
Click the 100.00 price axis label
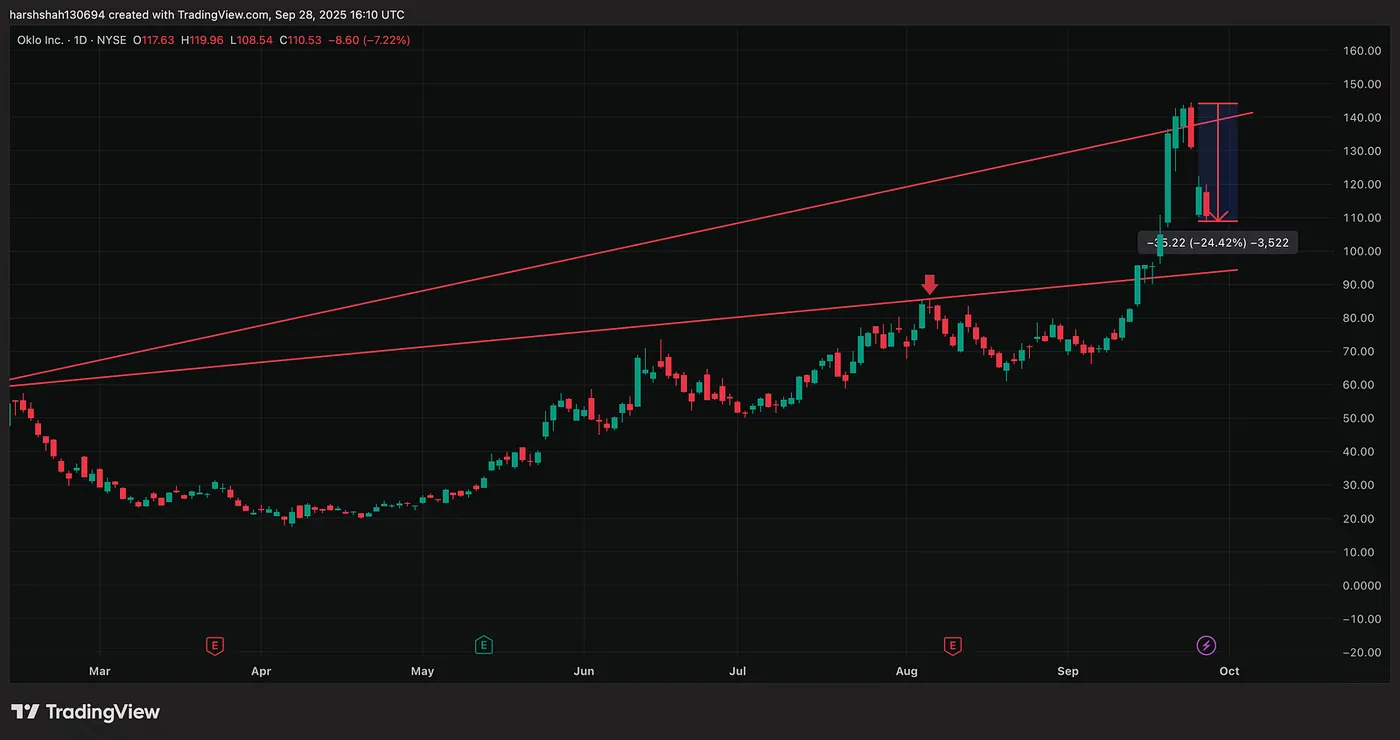1362,251
